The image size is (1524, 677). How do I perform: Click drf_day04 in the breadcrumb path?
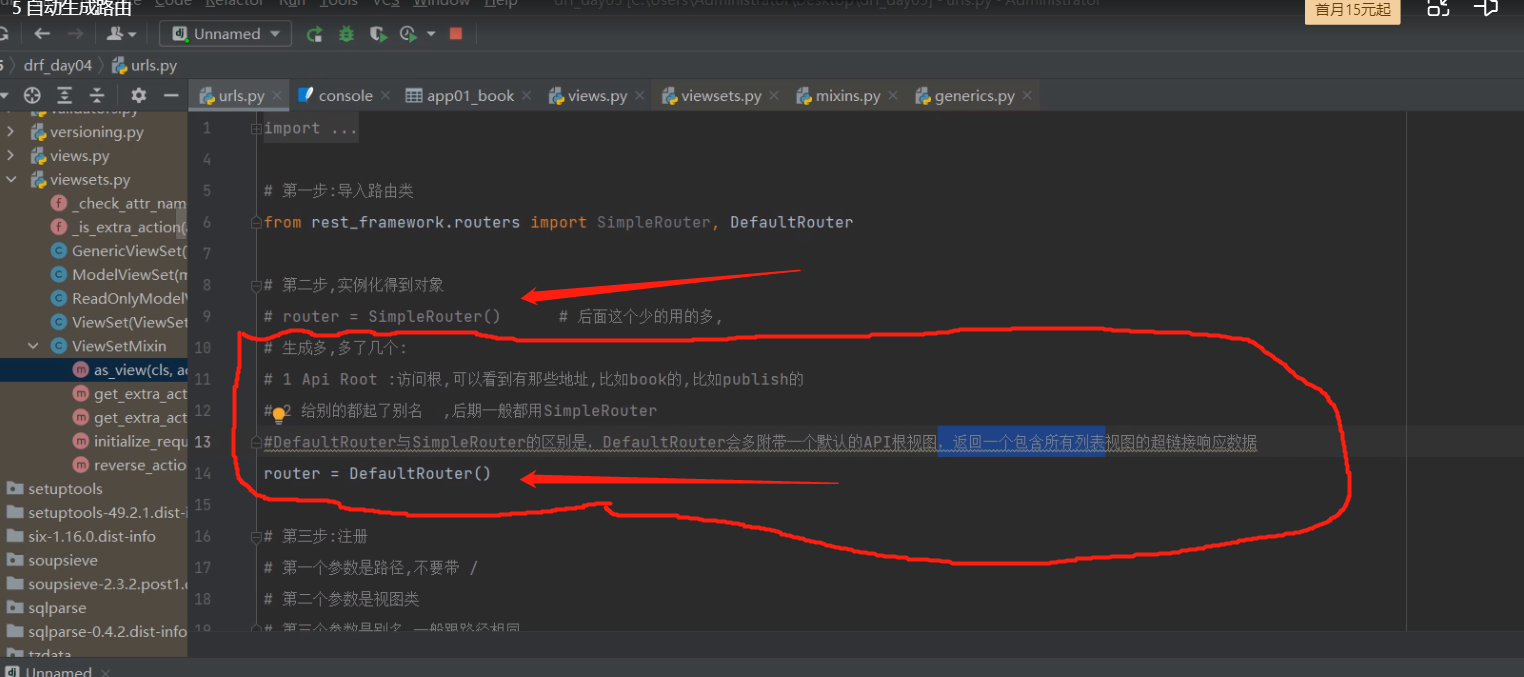(x=58, y=65)
